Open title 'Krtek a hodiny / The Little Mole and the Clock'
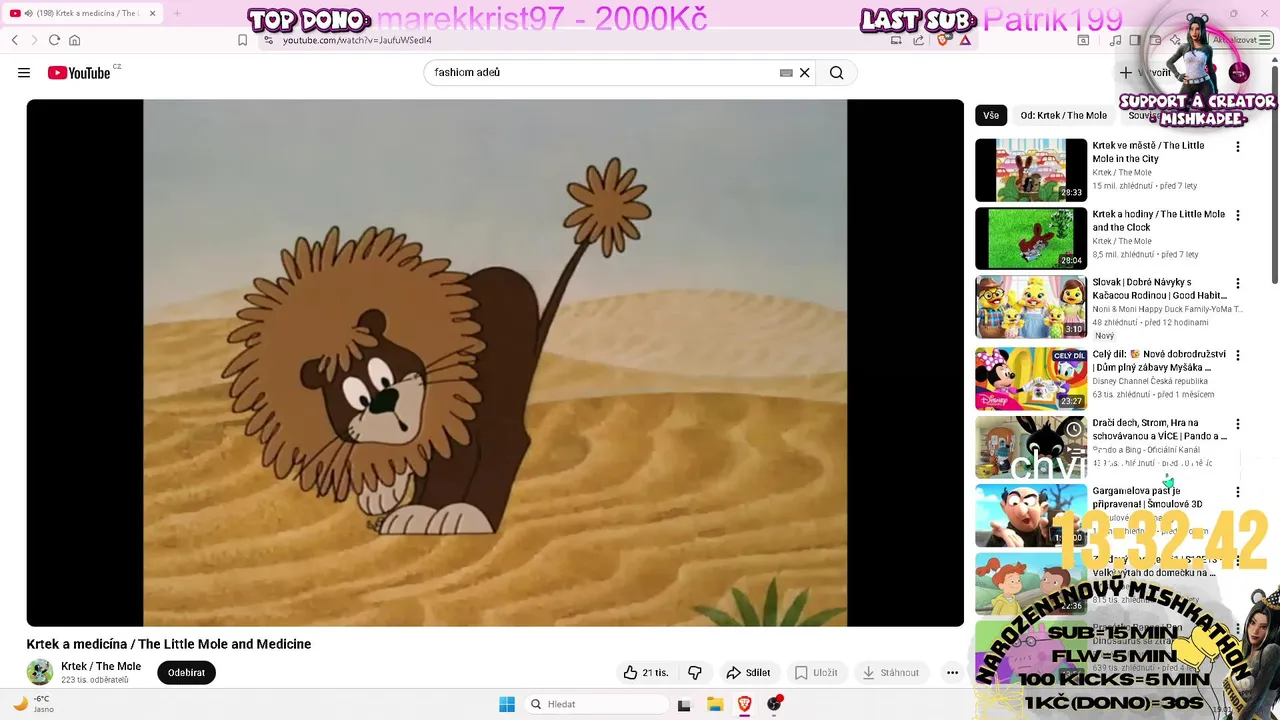Screen dimensions: 1280x720 (x=1158, y=220)
